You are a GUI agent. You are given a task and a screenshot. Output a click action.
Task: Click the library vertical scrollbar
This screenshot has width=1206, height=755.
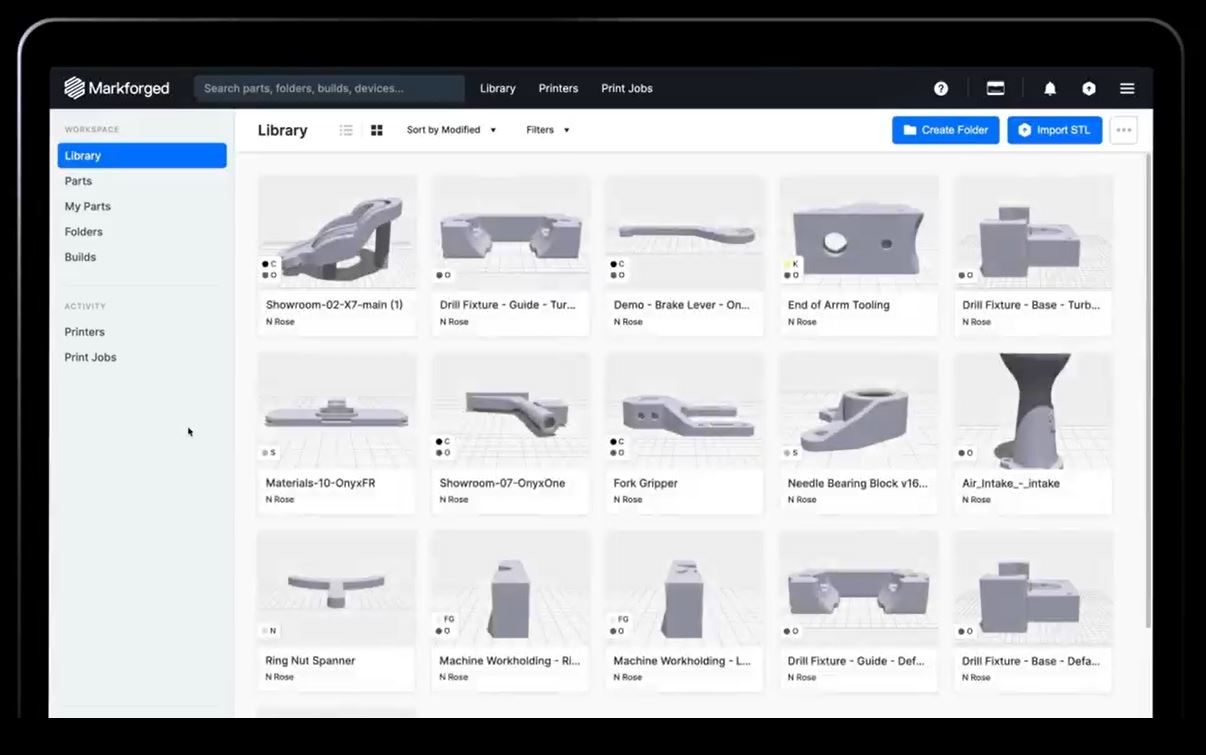[x=1146, y=390]
